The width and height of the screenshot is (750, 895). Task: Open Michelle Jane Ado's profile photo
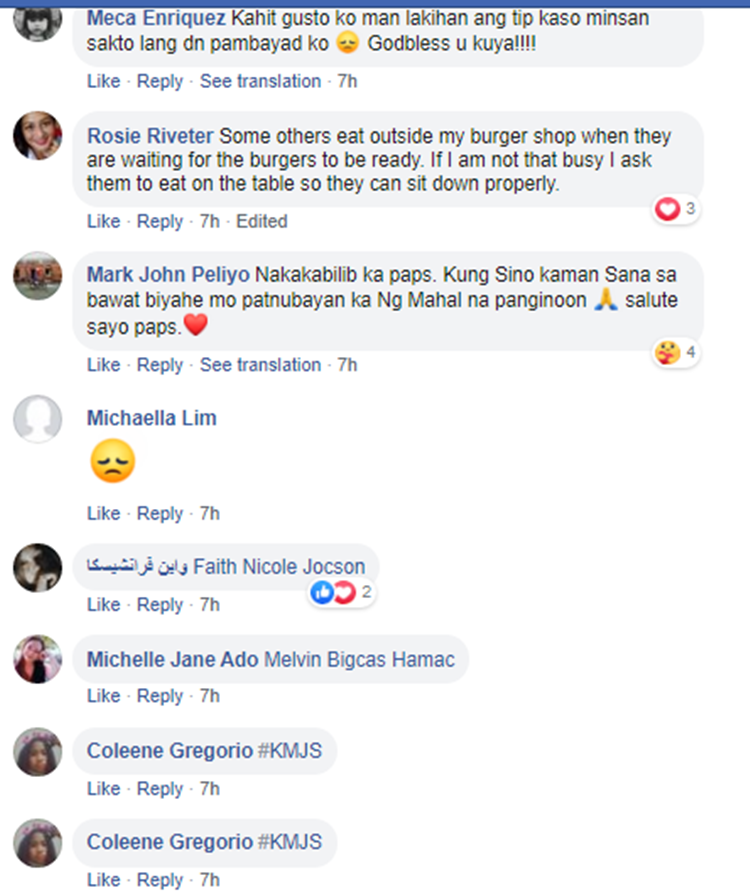coord(38,659)
